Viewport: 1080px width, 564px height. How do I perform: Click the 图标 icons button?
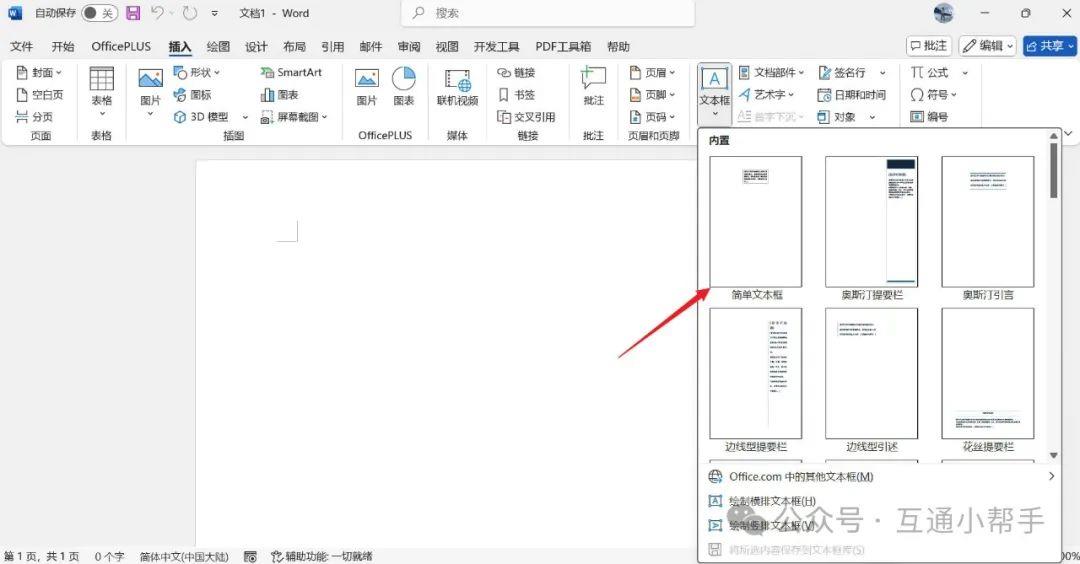point(192,94)
